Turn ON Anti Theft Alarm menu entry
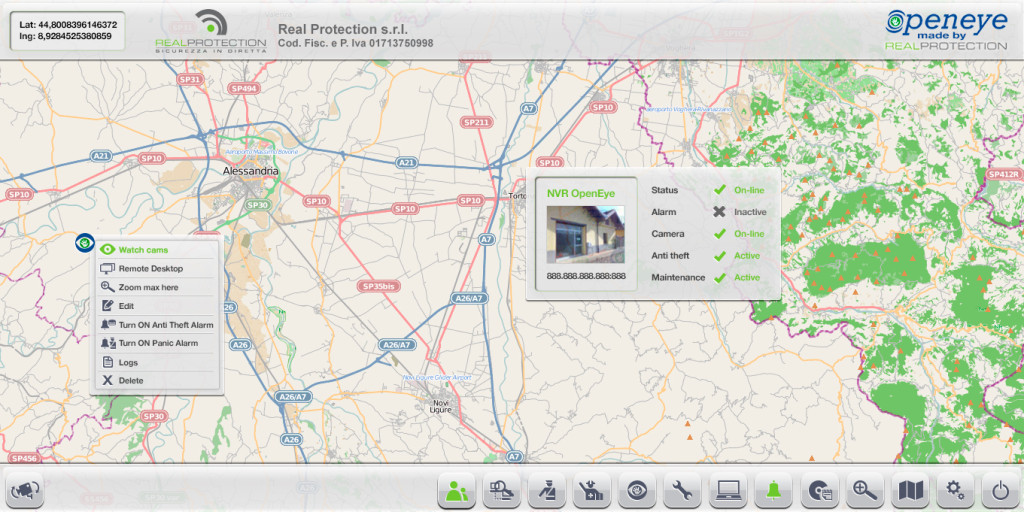 (x=157, y=325)
